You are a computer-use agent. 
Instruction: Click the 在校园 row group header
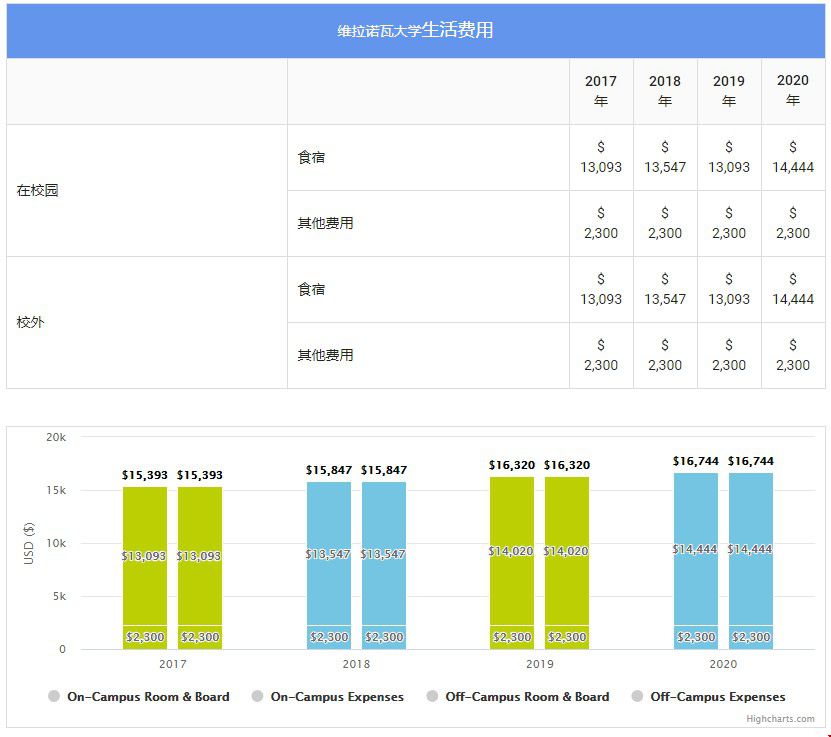(x=147, y=191)
